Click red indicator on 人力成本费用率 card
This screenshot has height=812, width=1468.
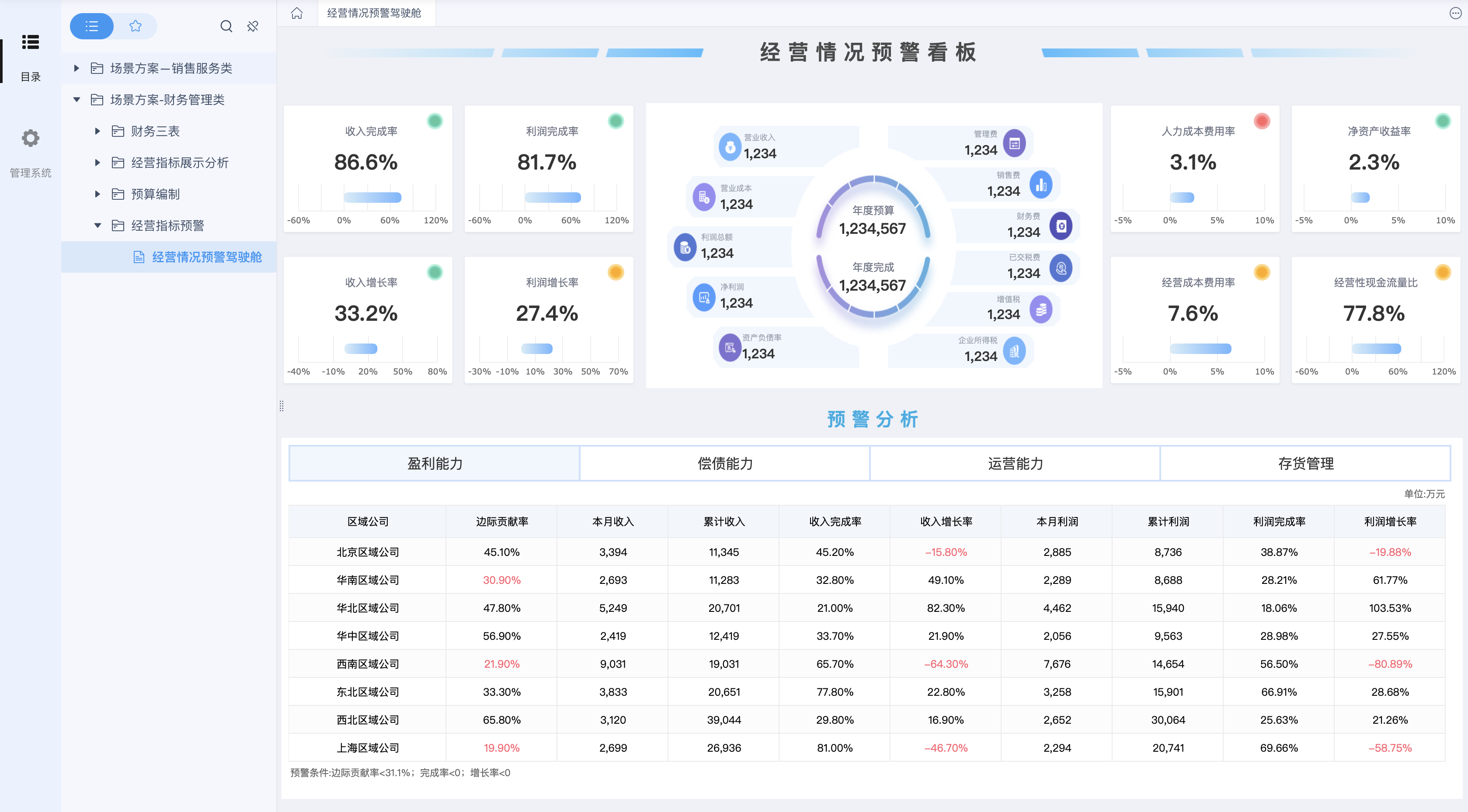pyautogui.click(x=1262, y=121)
